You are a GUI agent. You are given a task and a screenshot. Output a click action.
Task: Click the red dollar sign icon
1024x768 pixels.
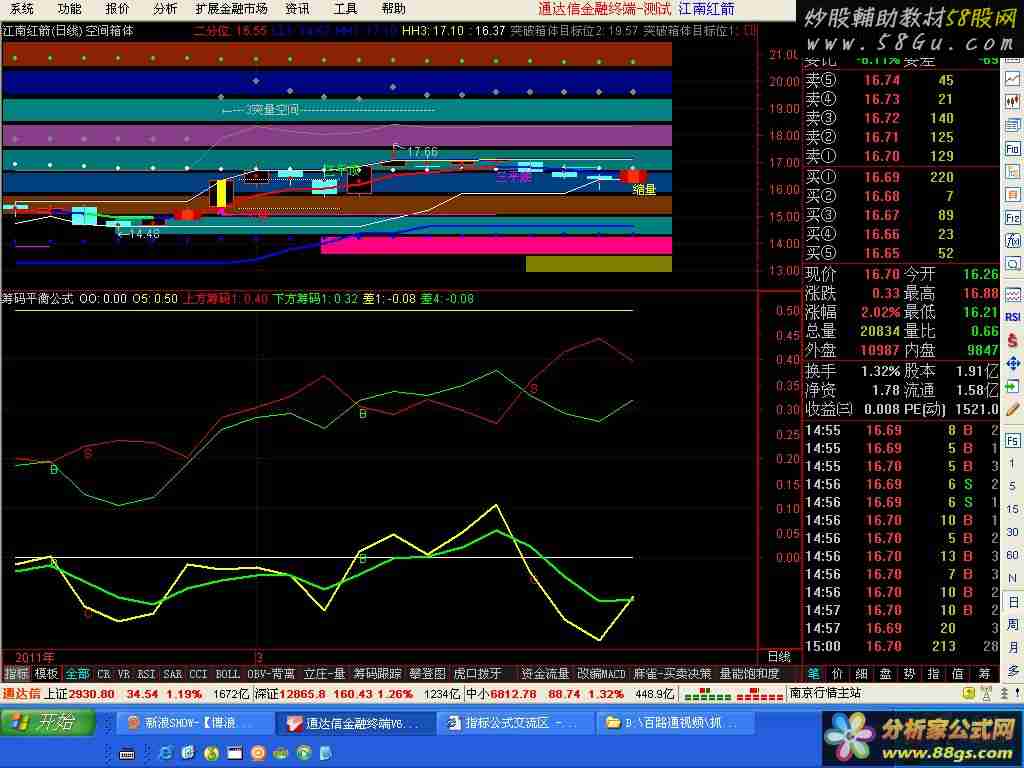pyautogui.click(x=1013, y=340)
